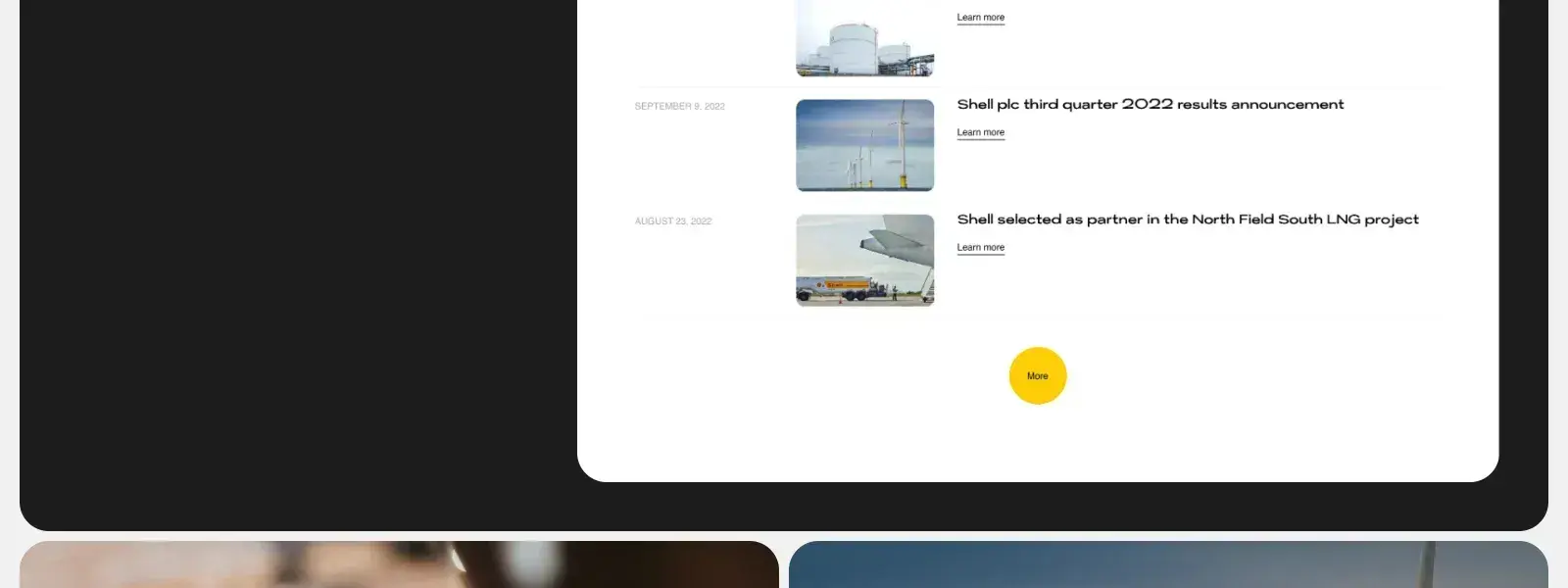This screenshot has height=588, width=1568.
Task: Select the September 9, 2022 date label
Action: [x=680, y=106]
